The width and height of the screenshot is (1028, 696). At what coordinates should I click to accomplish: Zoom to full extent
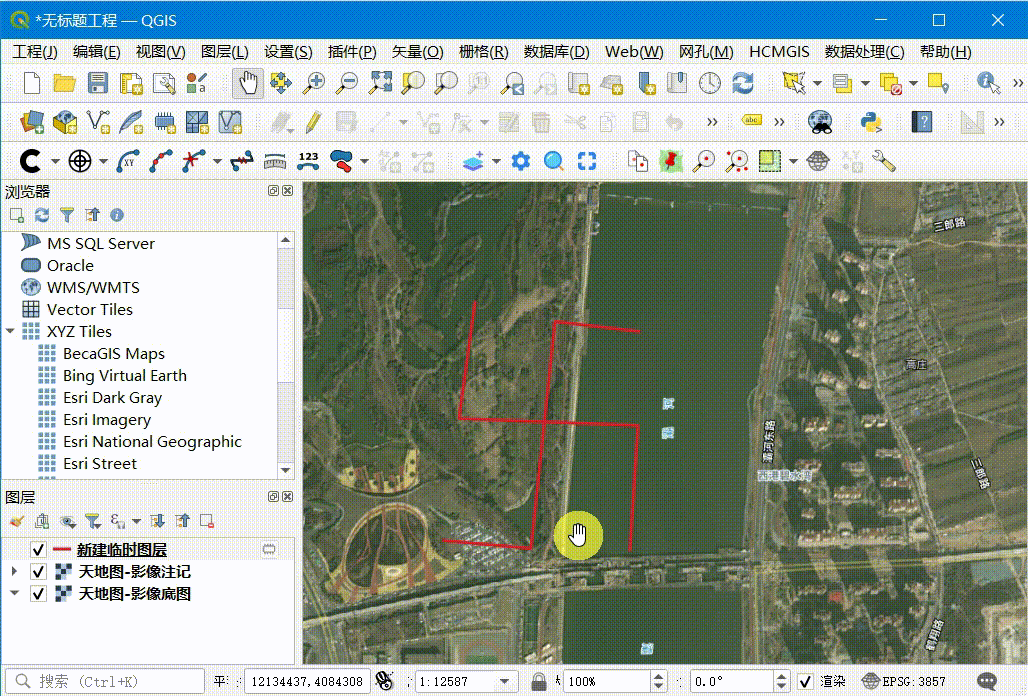[380, 83]
